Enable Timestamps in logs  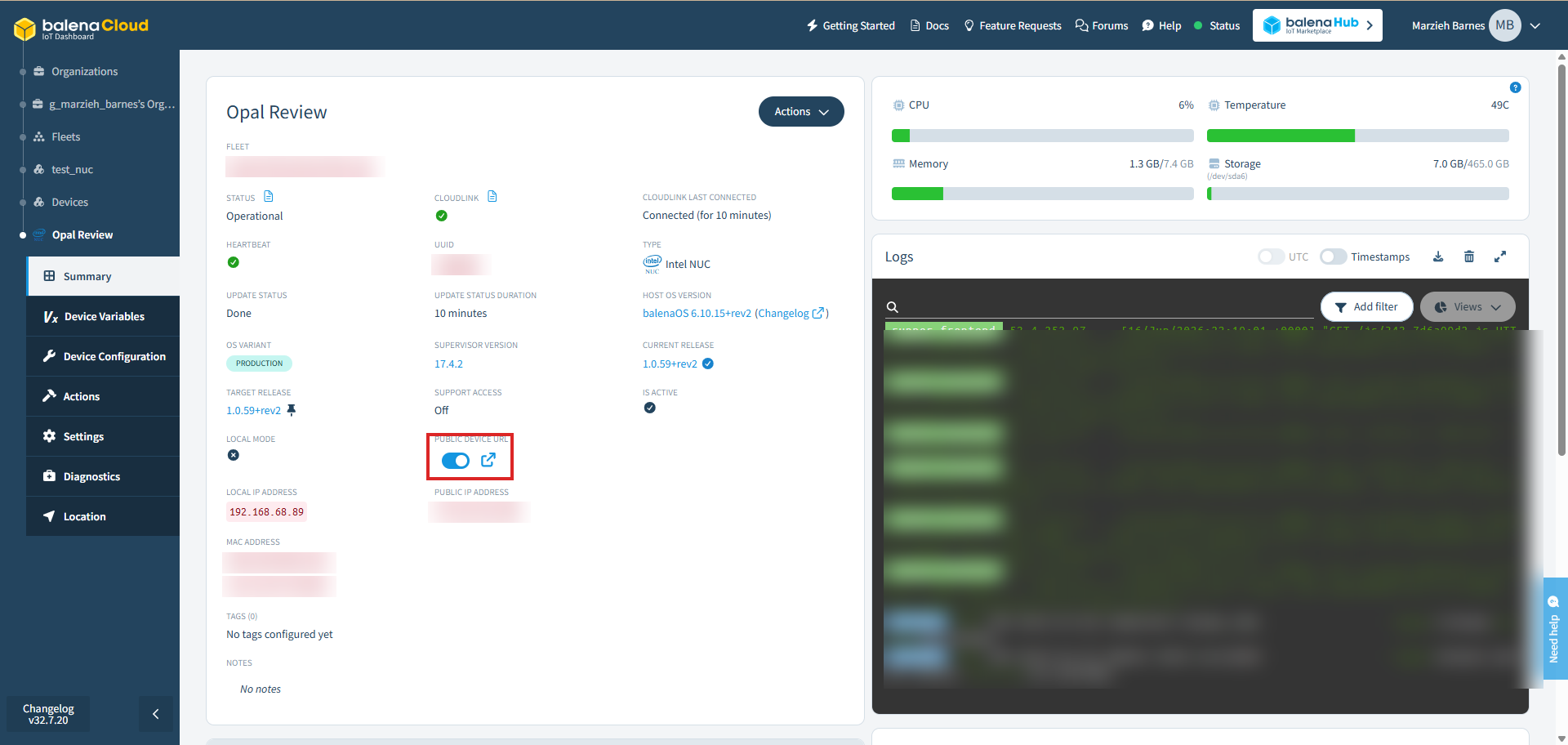pos(1333,257)
